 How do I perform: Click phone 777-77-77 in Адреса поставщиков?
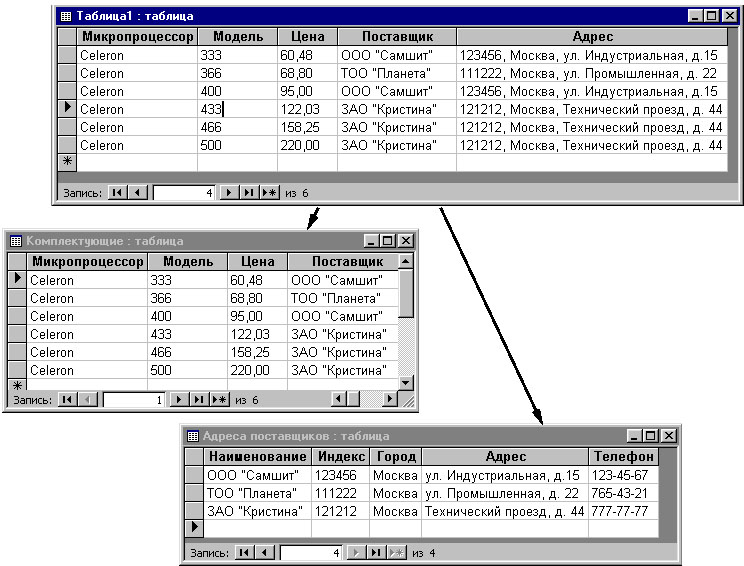(x=623, y=511)
